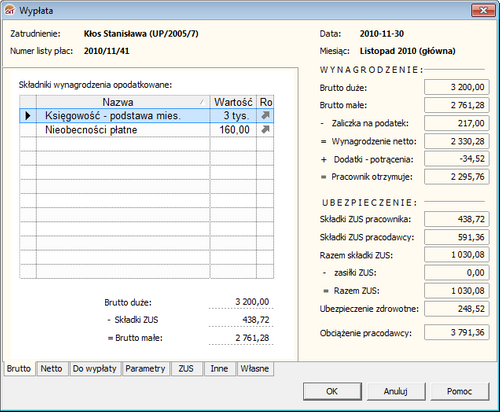Open help with Pomoc button

point(460,391)
